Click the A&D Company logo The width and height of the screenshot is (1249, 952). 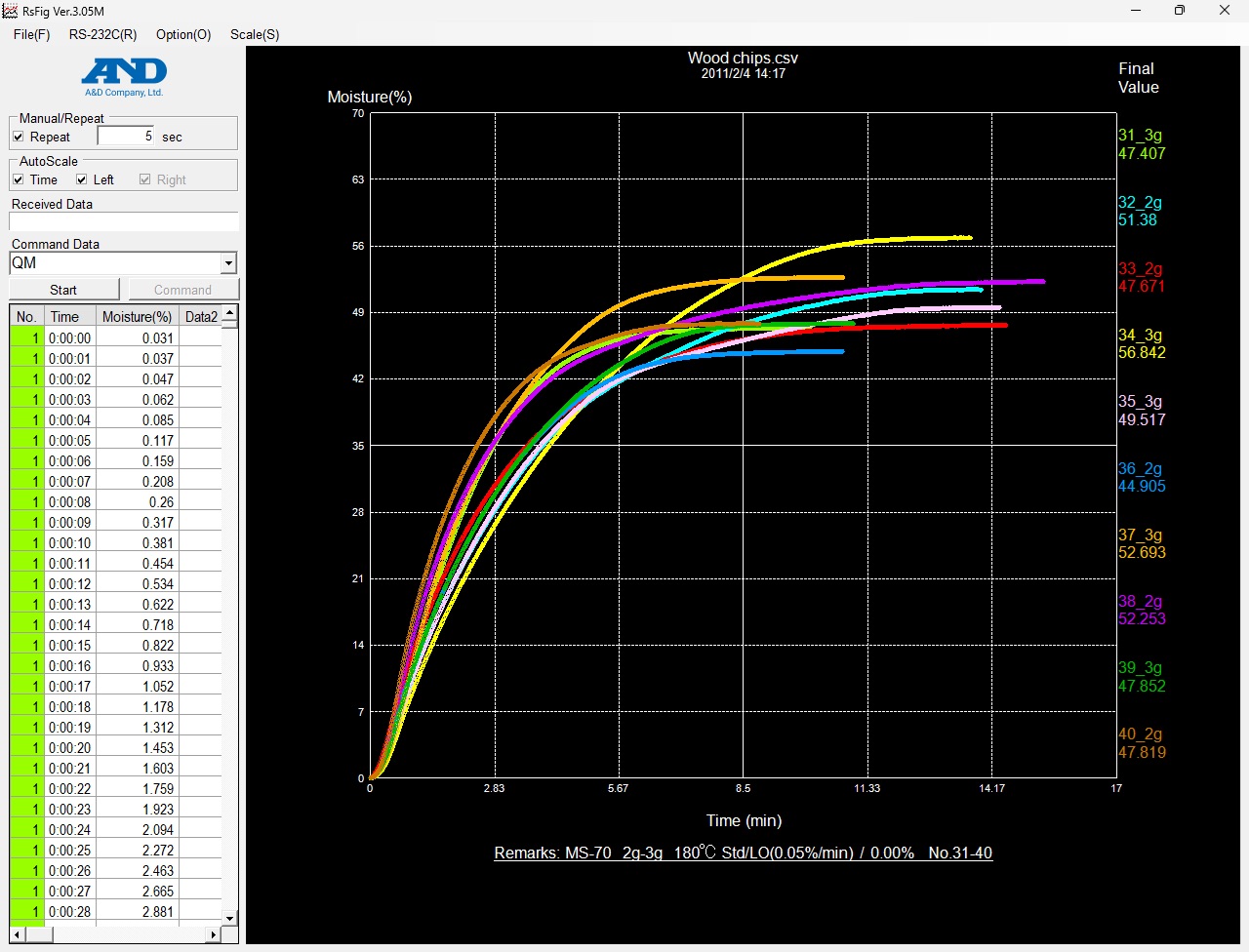pyautogui.click(x=124, y=77)
